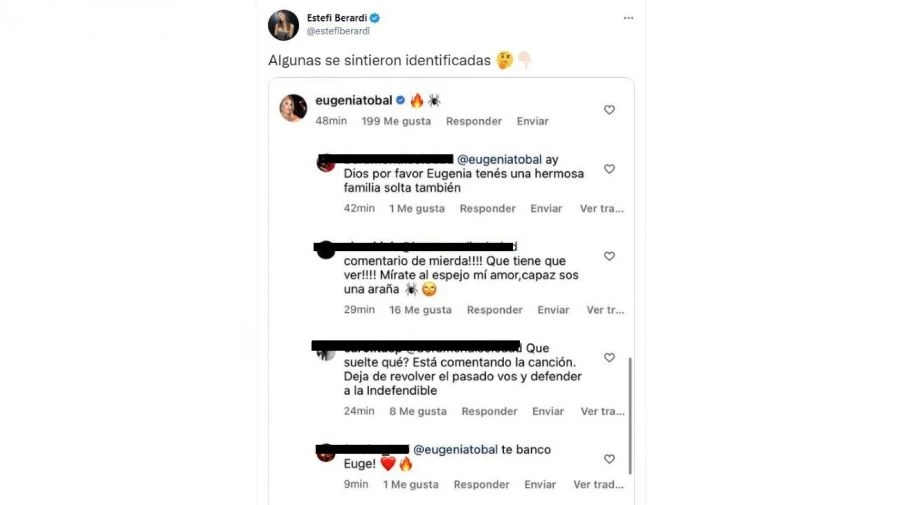Click Responder under eugeniatobal's comment
Screen dimensions: 900x505
474,121
